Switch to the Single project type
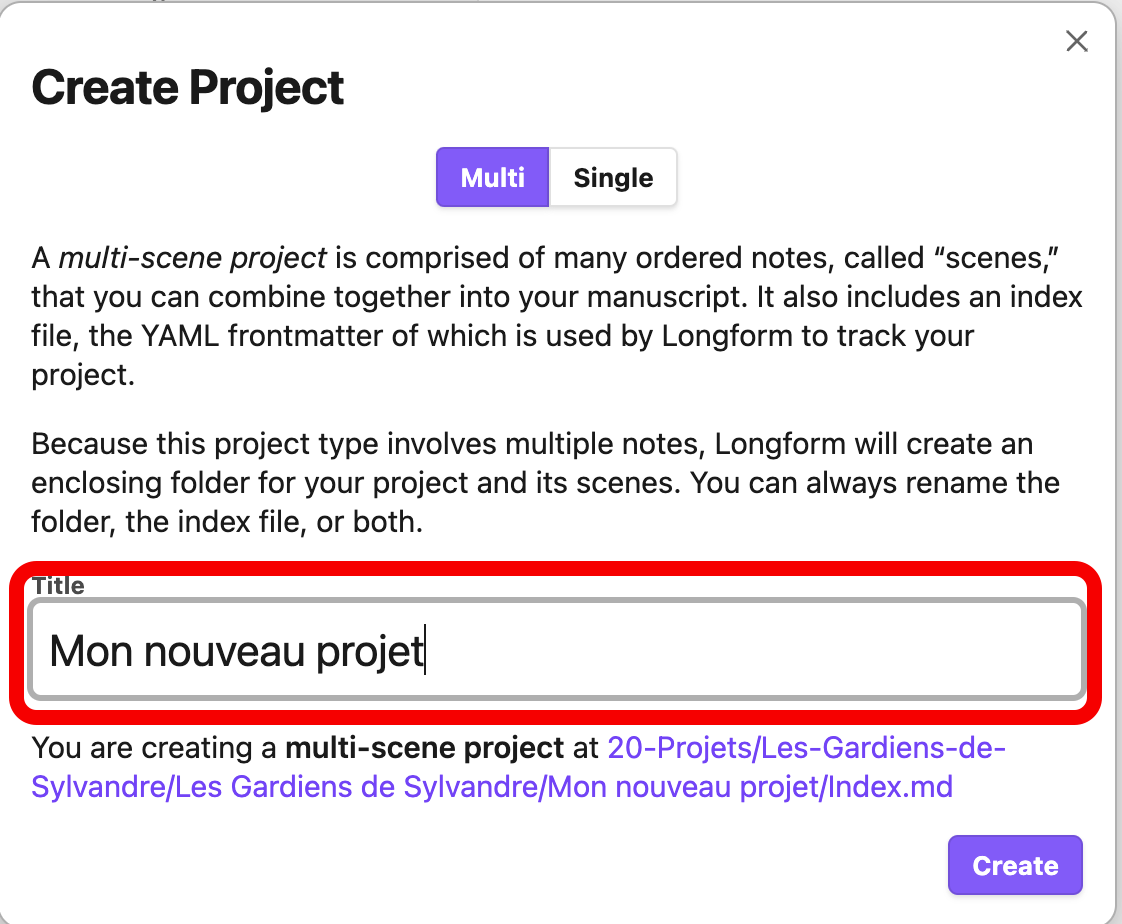This screenshot has width=1122, height=924. click(613, 178)
